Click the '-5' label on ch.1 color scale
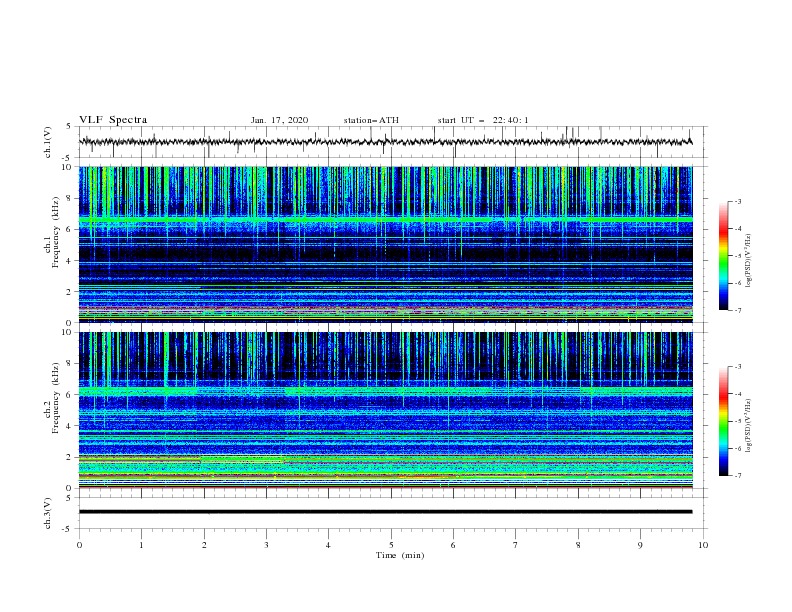The height and width of the screenshot is (612, 792). (x=737, y=256)
